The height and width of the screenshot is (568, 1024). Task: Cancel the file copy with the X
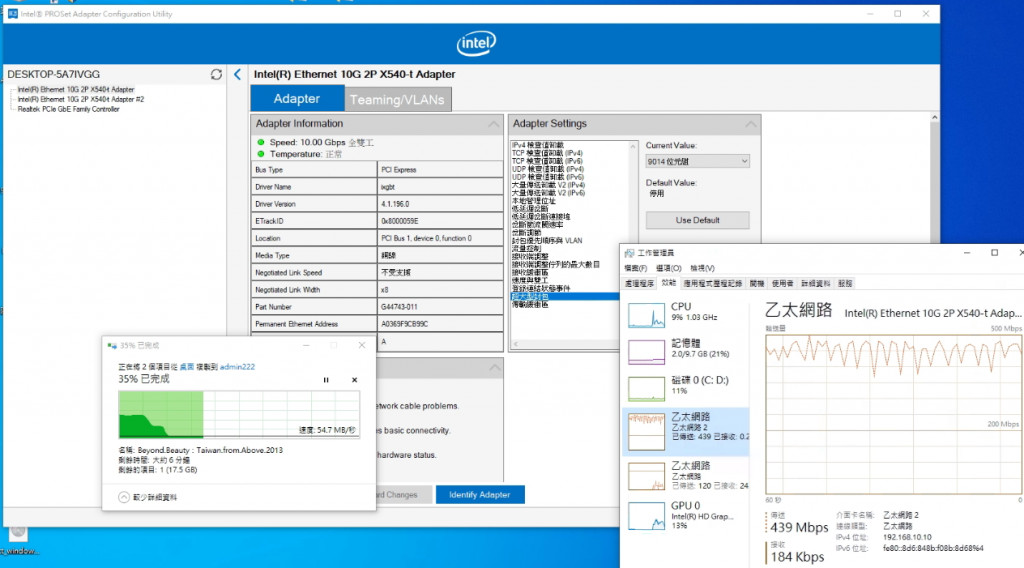coord(355,380)
